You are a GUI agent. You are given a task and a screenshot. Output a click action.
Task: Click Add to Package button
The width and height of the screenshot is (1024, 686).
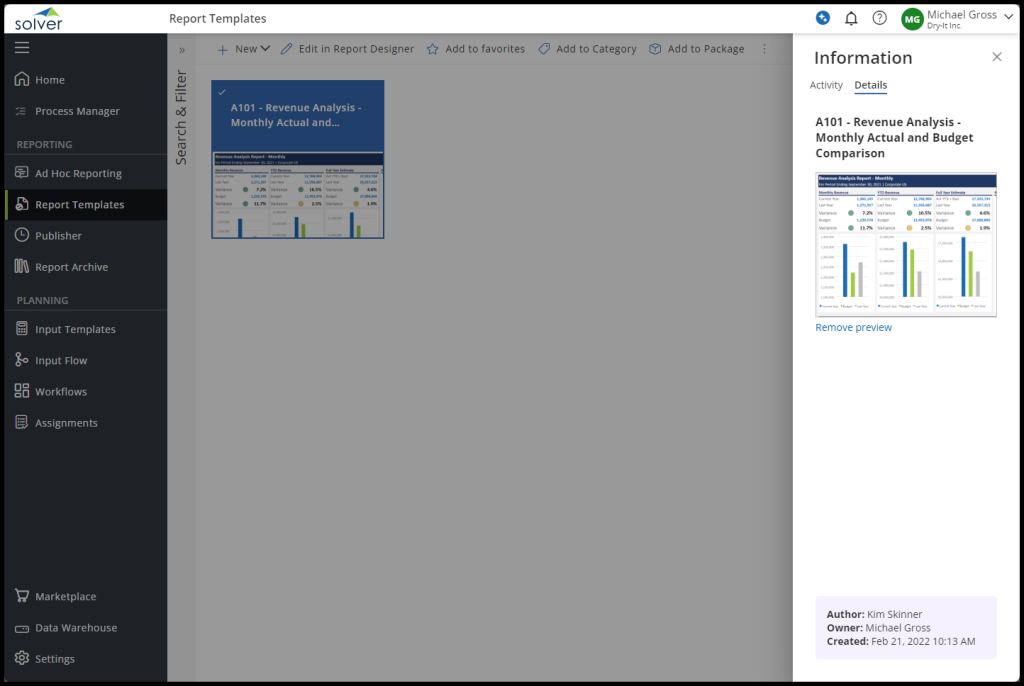[696, 49]
